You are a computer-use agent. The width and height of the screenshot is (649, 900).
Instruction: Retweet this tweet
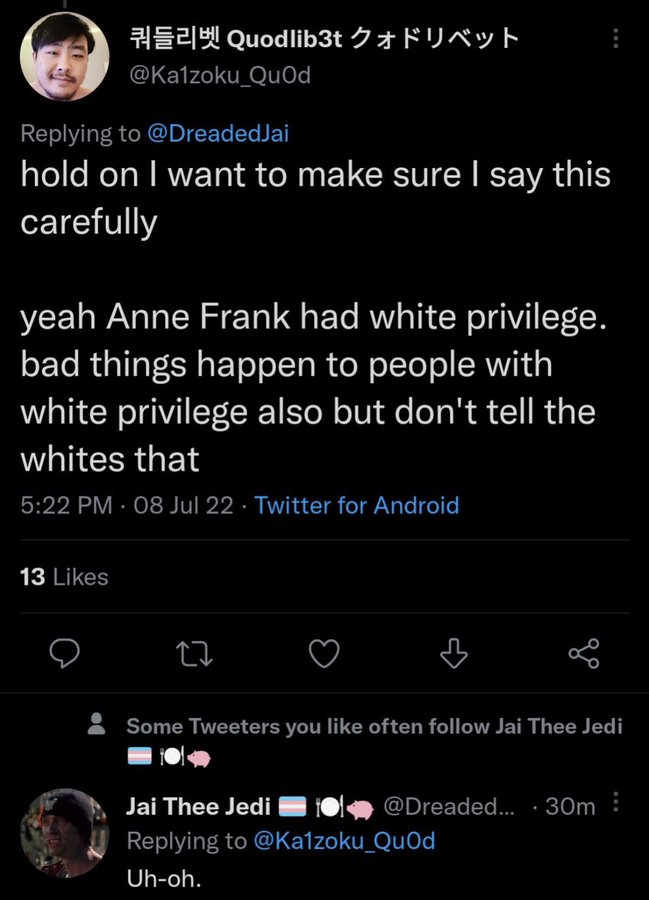pos(190,653)
